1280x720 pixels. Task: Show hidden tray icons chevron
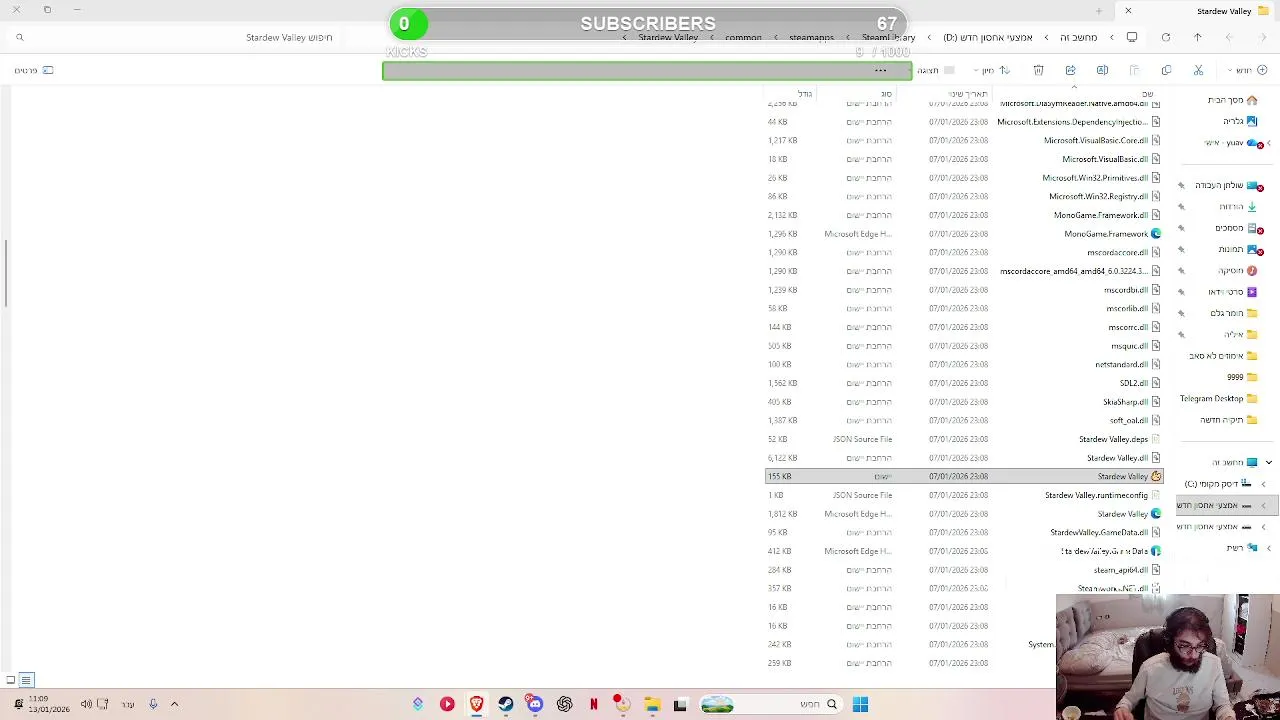point(174,704)
